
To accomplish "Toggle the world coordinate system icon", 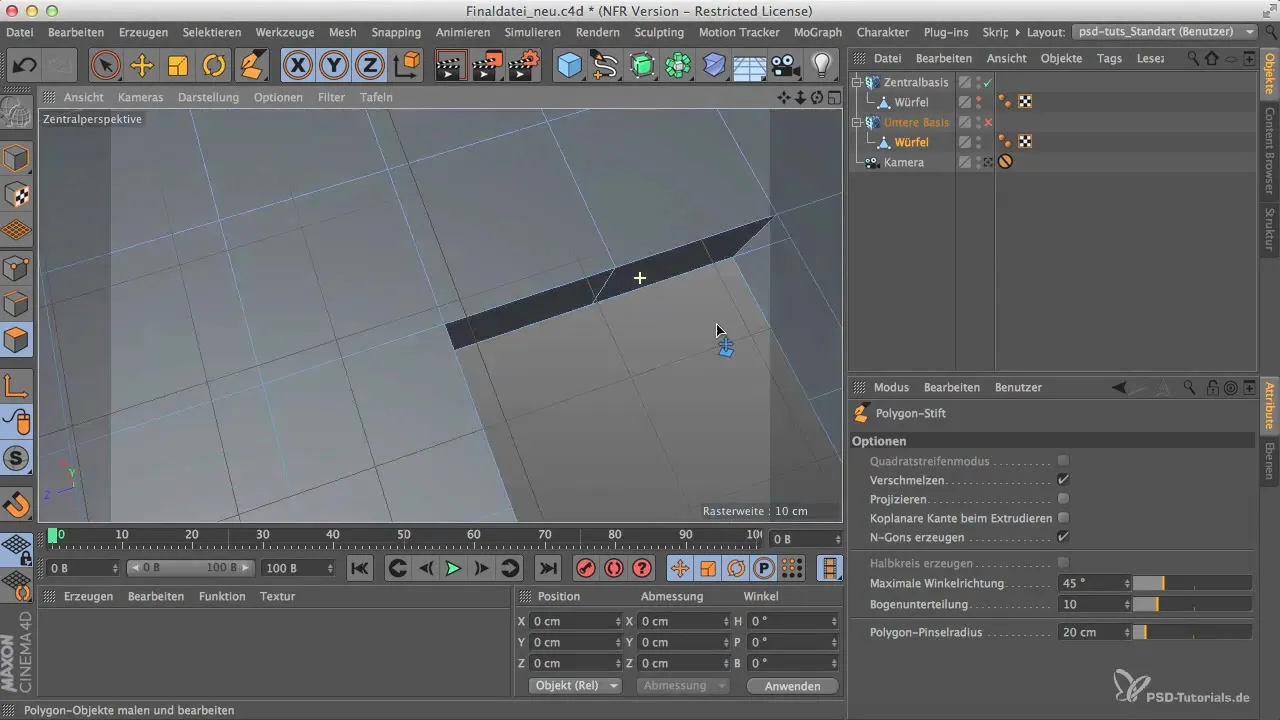I will (x=407, y=66).
